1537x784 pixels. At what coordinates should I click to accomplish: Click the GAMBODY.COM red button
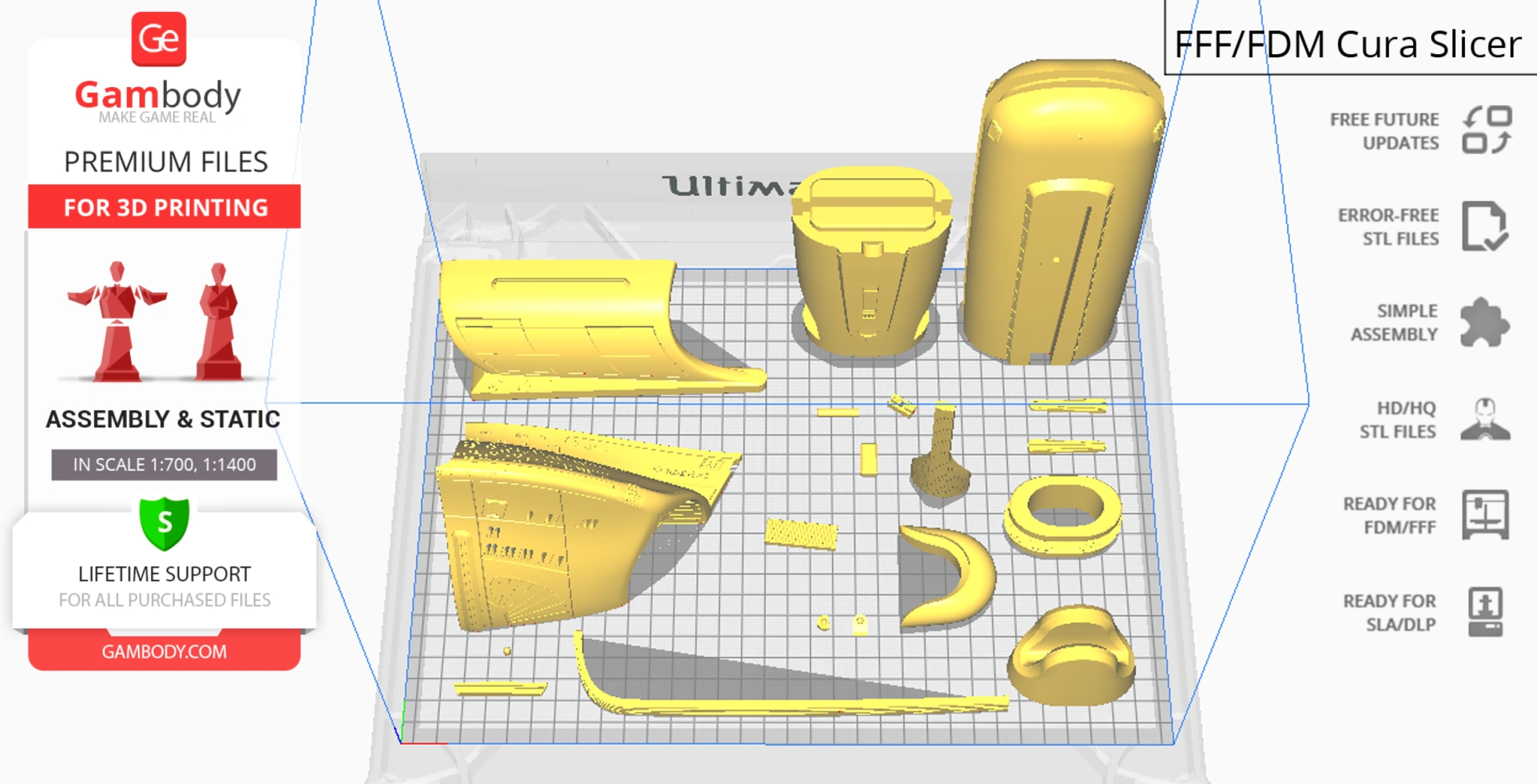pos(164,652)
